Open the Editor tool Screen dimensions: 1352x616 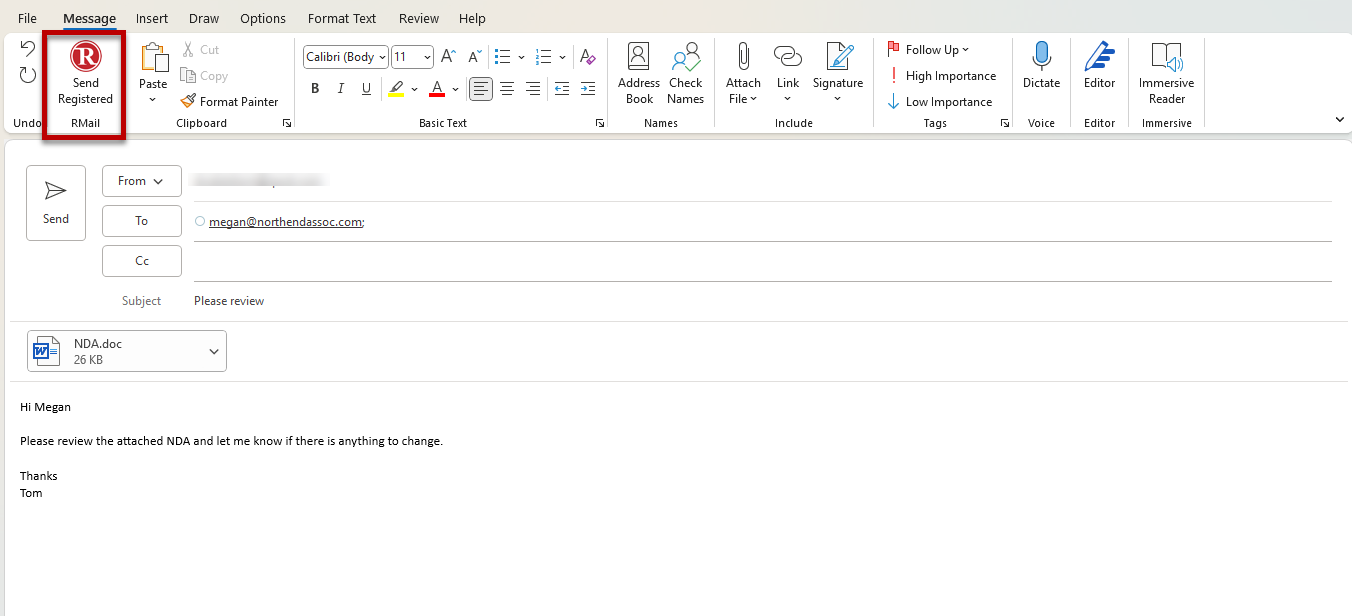(x=1099, y=67)
